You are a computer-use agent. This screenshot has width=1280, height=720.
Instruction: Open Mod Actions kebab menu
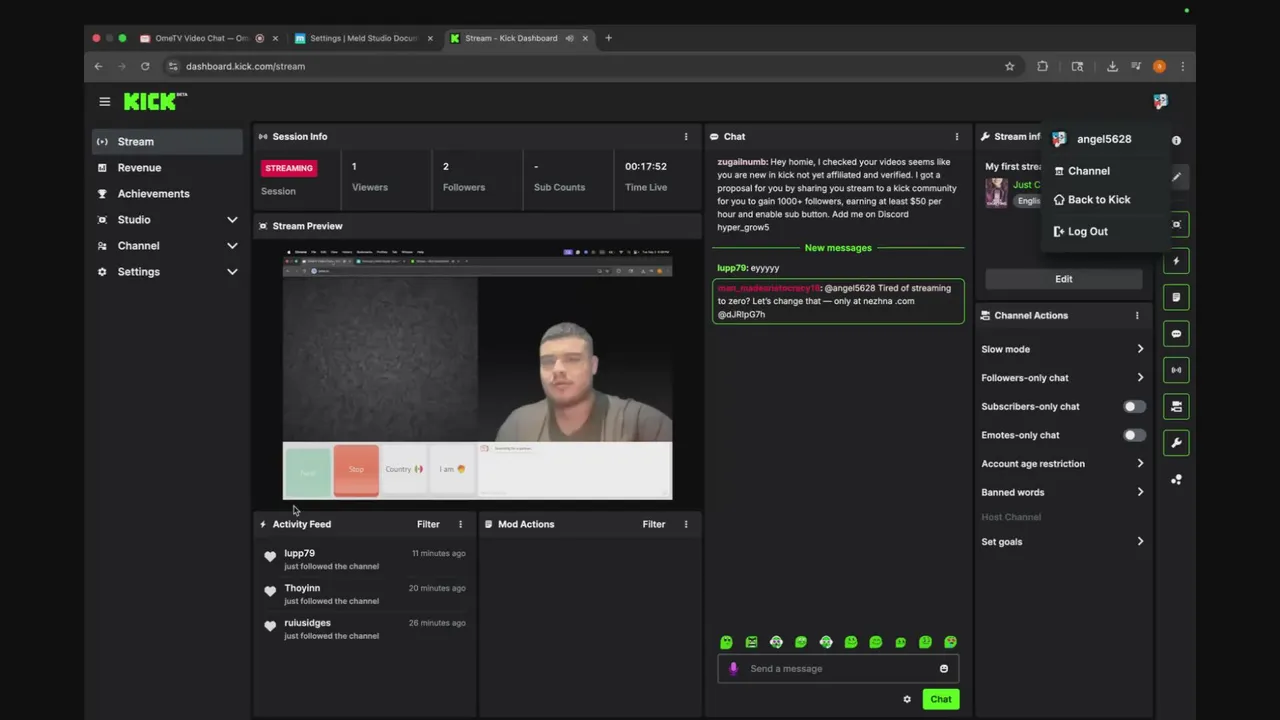coord(686,524)
